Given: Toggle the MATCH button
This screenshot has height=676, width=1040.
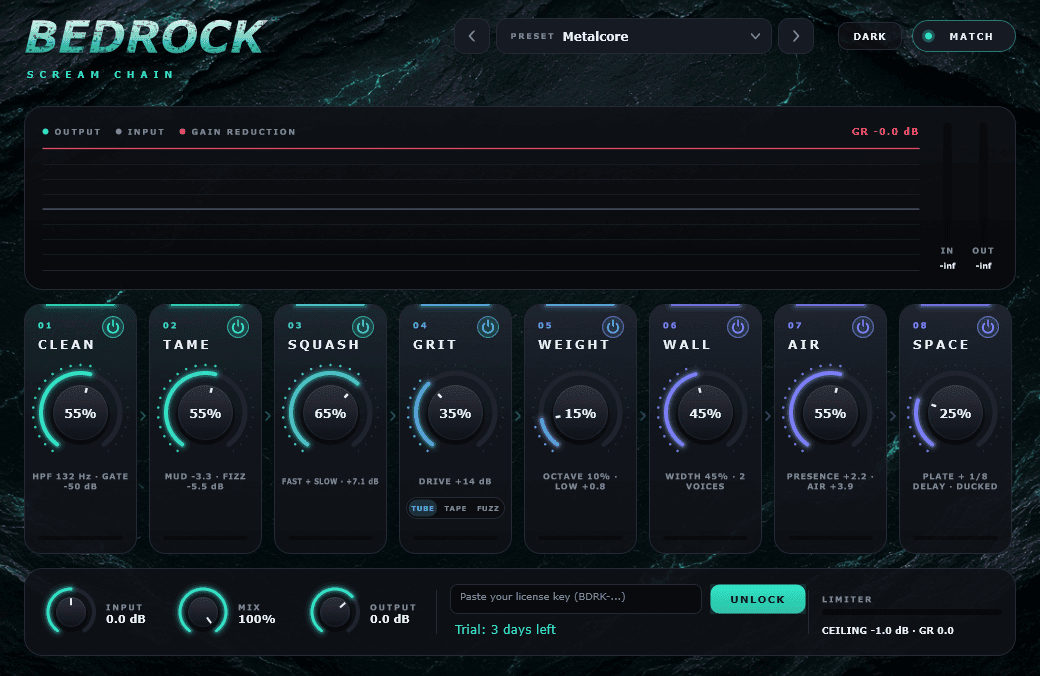Looking at the screenshot, I should tap(964, 36).
